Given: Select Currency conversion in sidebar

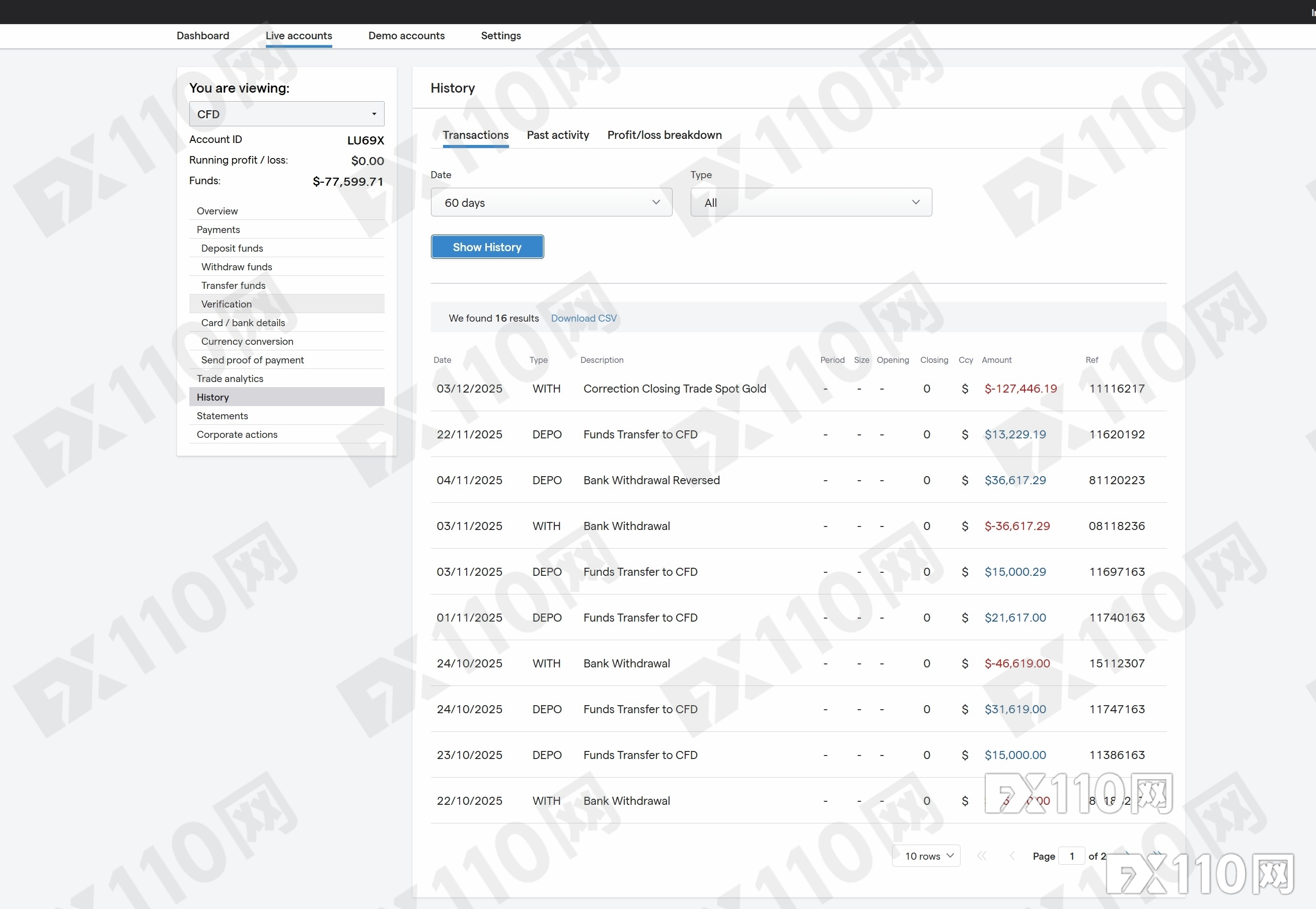Looking at the screenshot, I should point(247,341).
